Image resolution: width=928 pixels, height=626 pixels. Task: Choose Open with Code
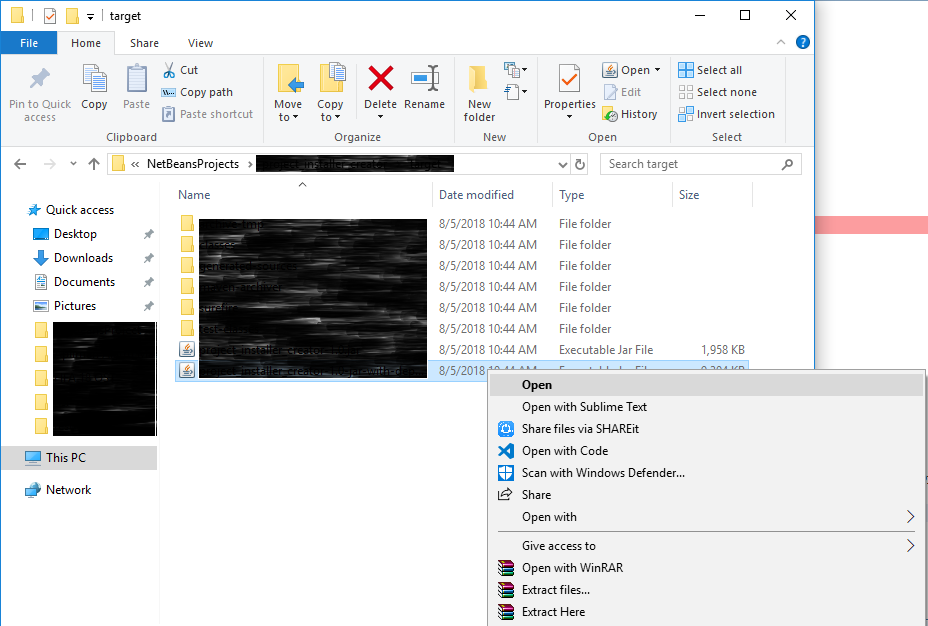pos(706,451)
